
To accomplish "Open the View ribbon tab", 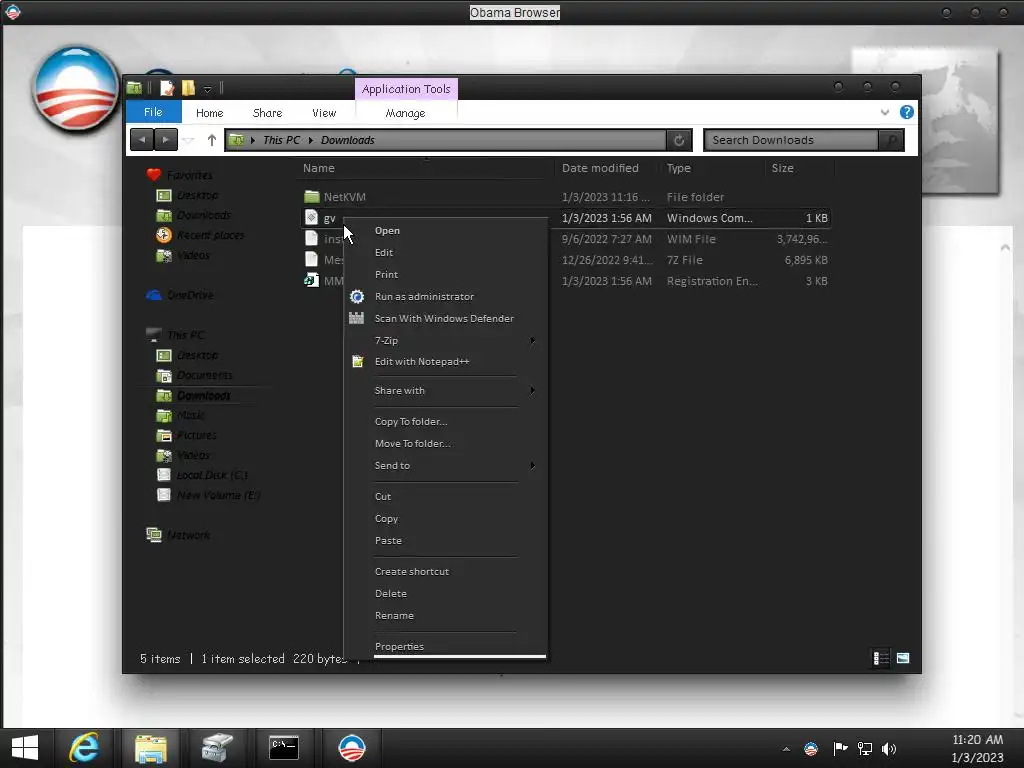I will [324, 113].
